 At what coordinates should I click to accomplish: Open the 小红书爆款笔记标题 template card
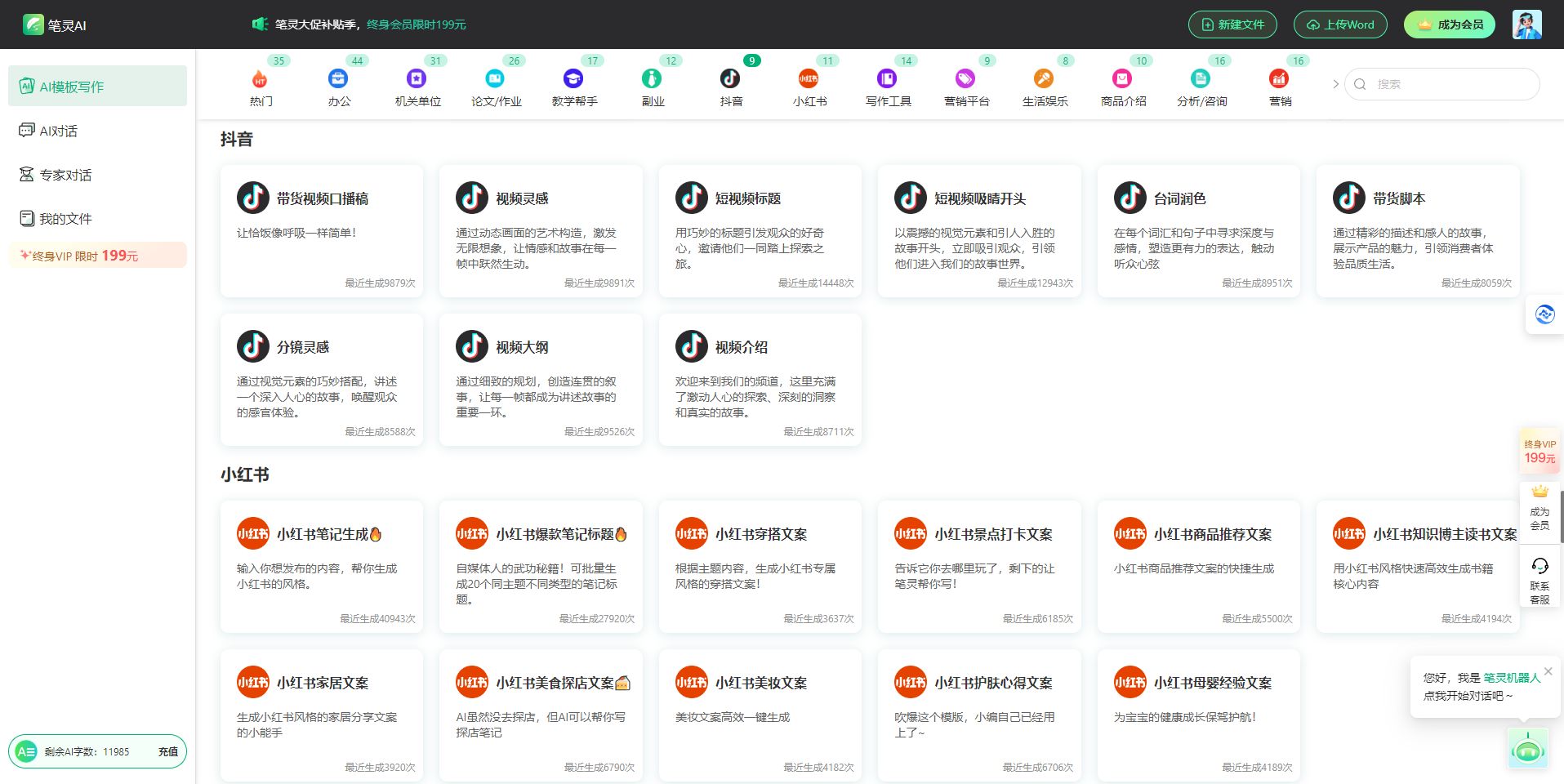[541, 566]
